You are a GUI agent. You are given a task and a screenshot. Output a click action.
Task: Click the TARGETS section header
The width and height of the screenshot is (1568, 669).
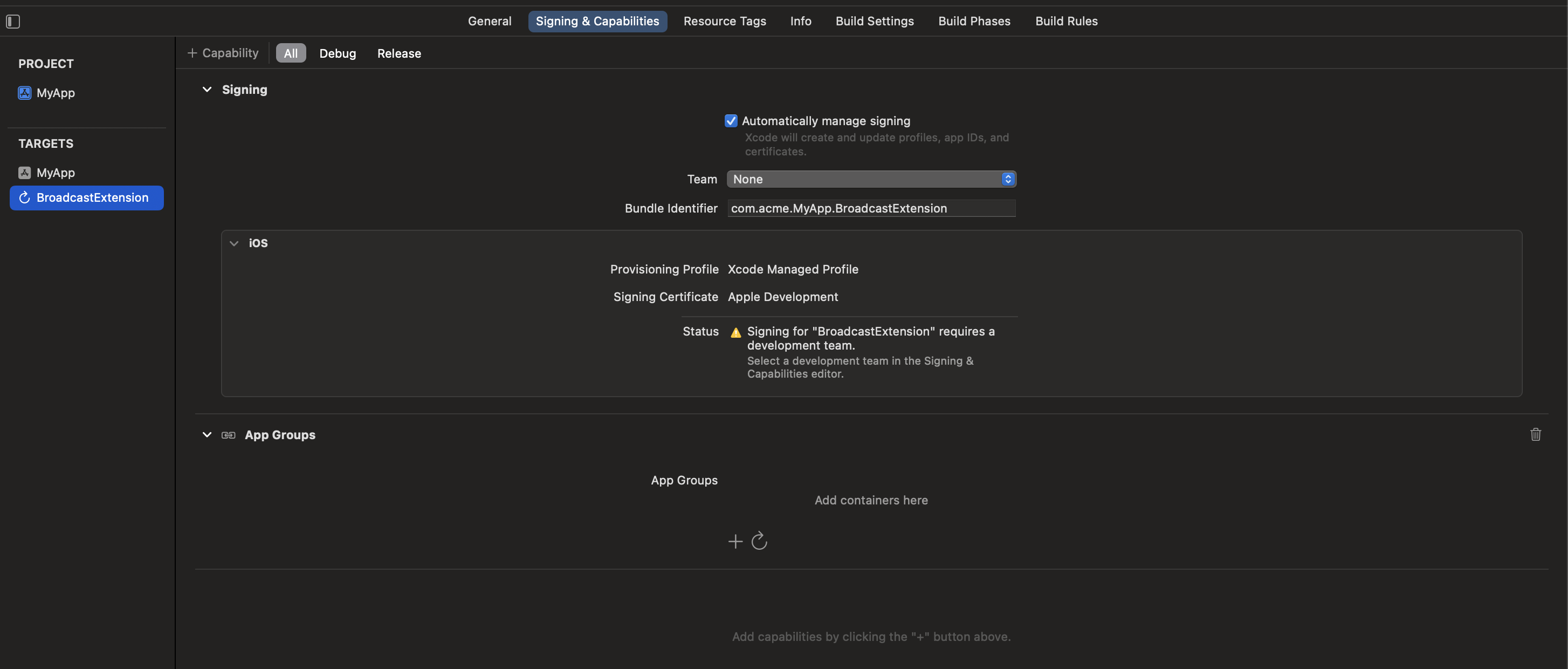coord(46,144)
